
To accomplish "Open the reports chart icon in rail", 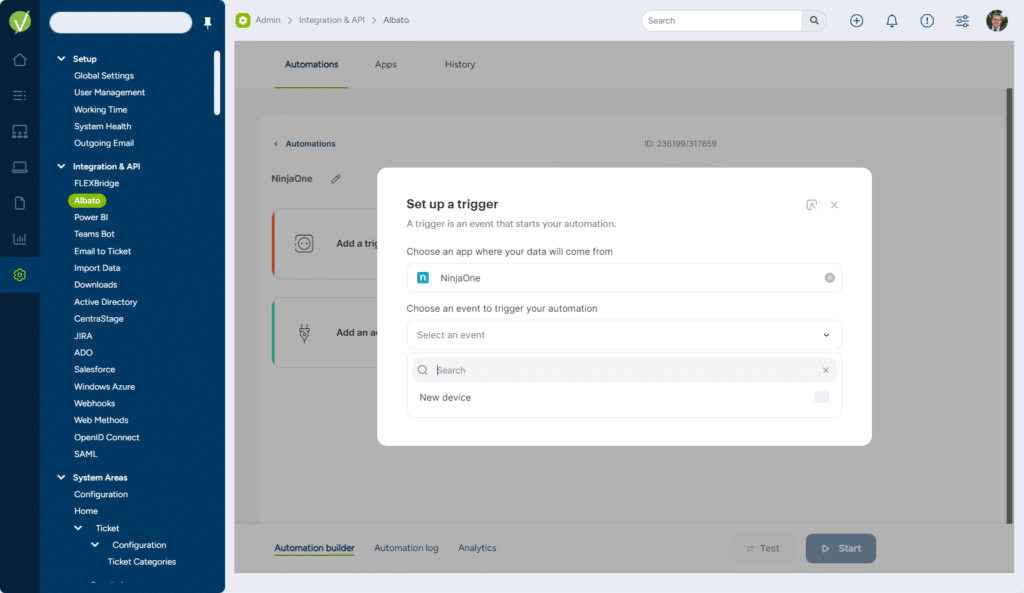I will [19, 239].
